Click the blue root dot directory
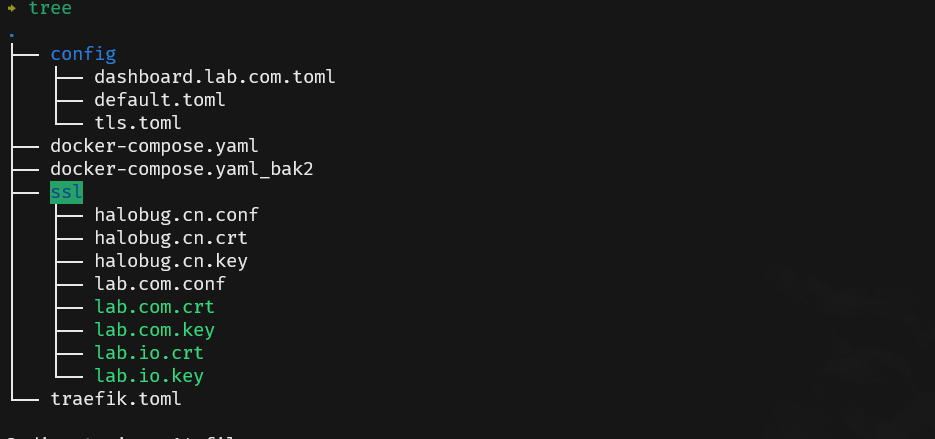 (x=12, y=36)
